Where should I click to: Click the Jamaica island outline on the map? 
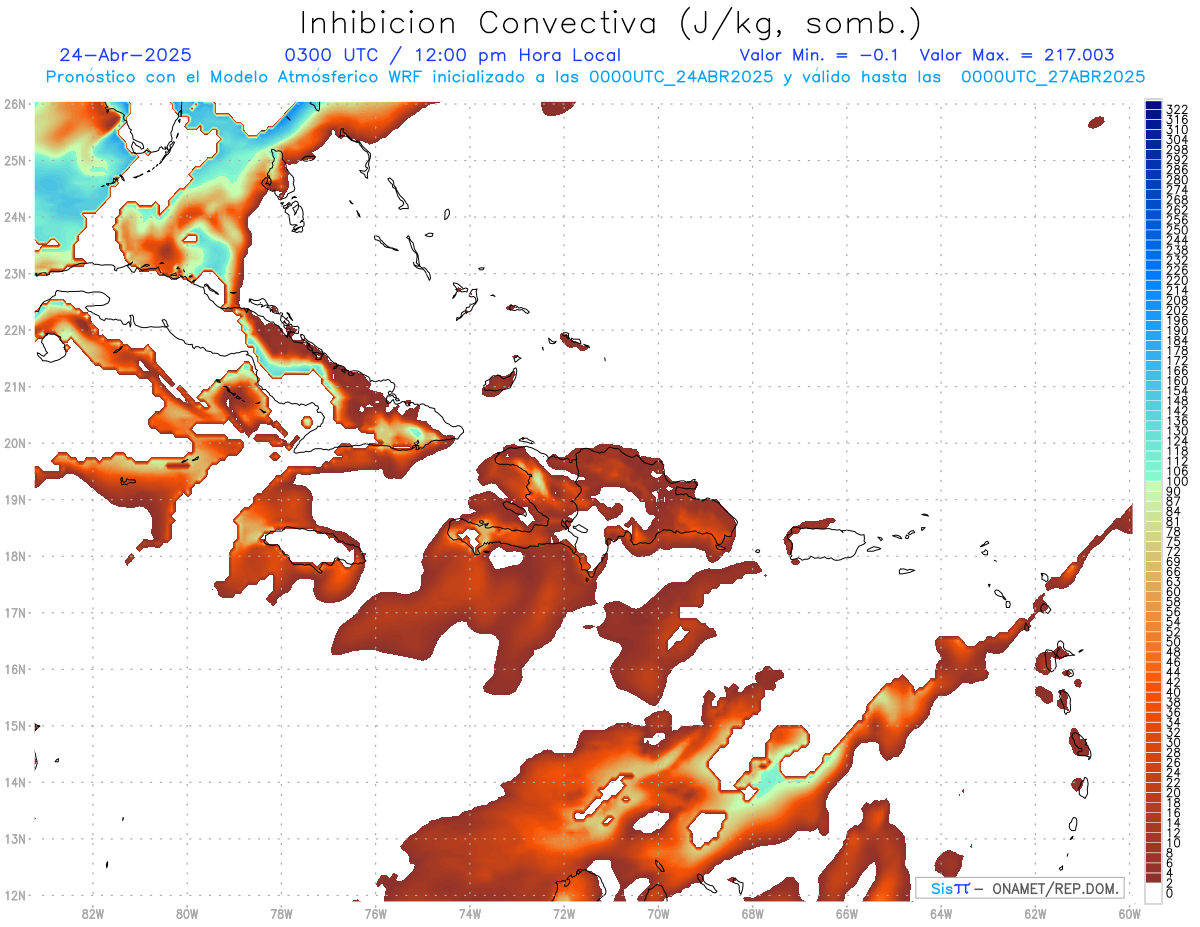coord(313,548)
